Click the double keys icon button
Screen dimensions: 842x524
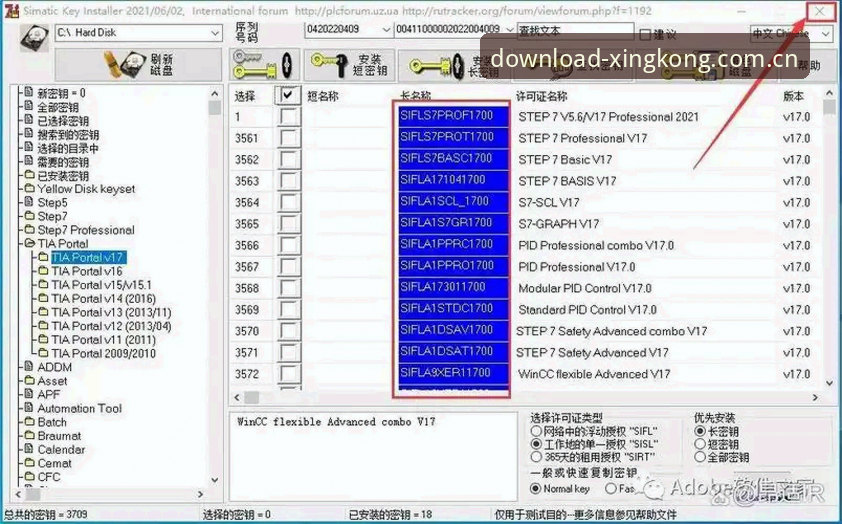(x=264, y=66)
